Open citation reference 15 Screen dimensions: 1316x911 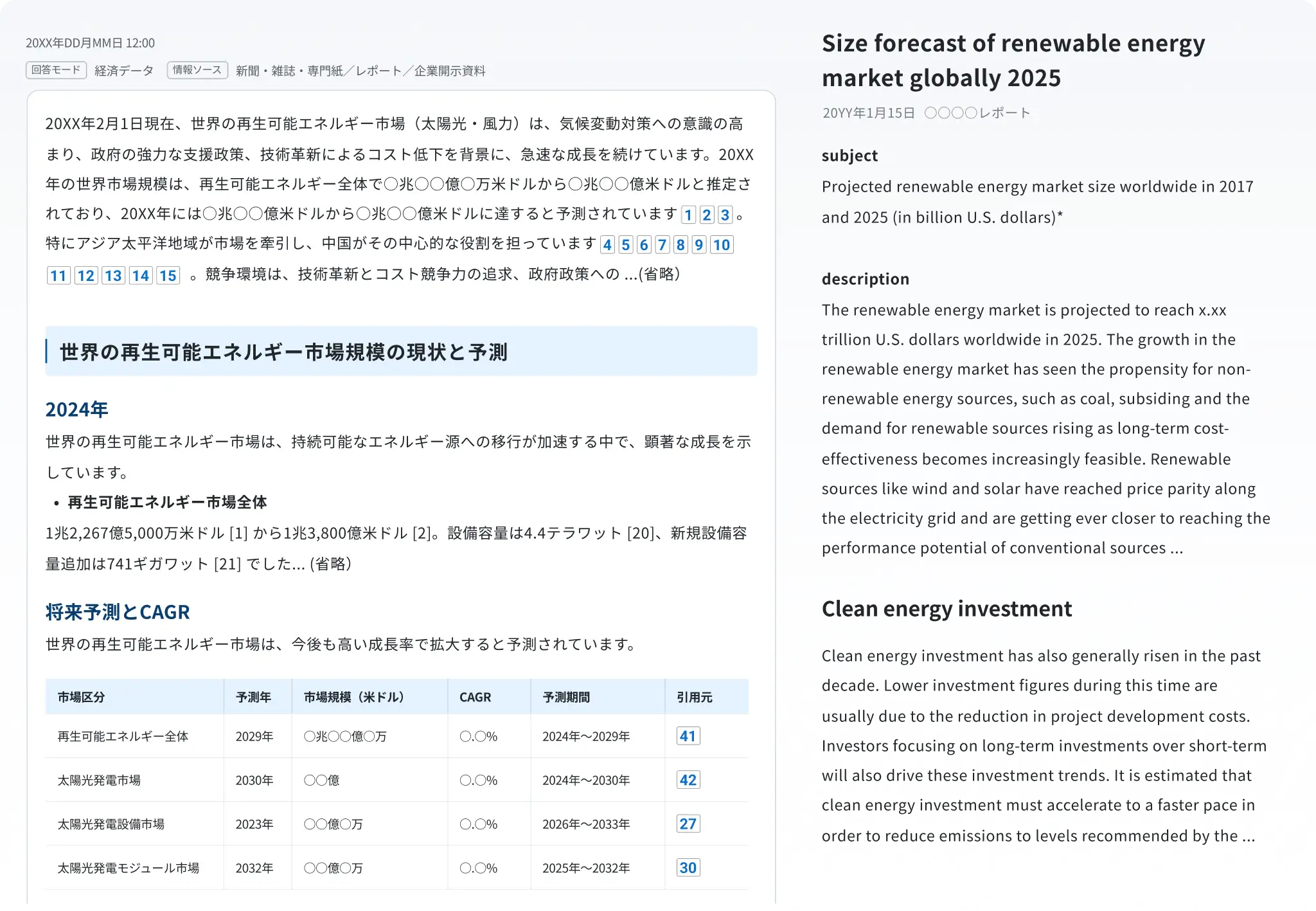pyautogui.click(x=168, y=276)
